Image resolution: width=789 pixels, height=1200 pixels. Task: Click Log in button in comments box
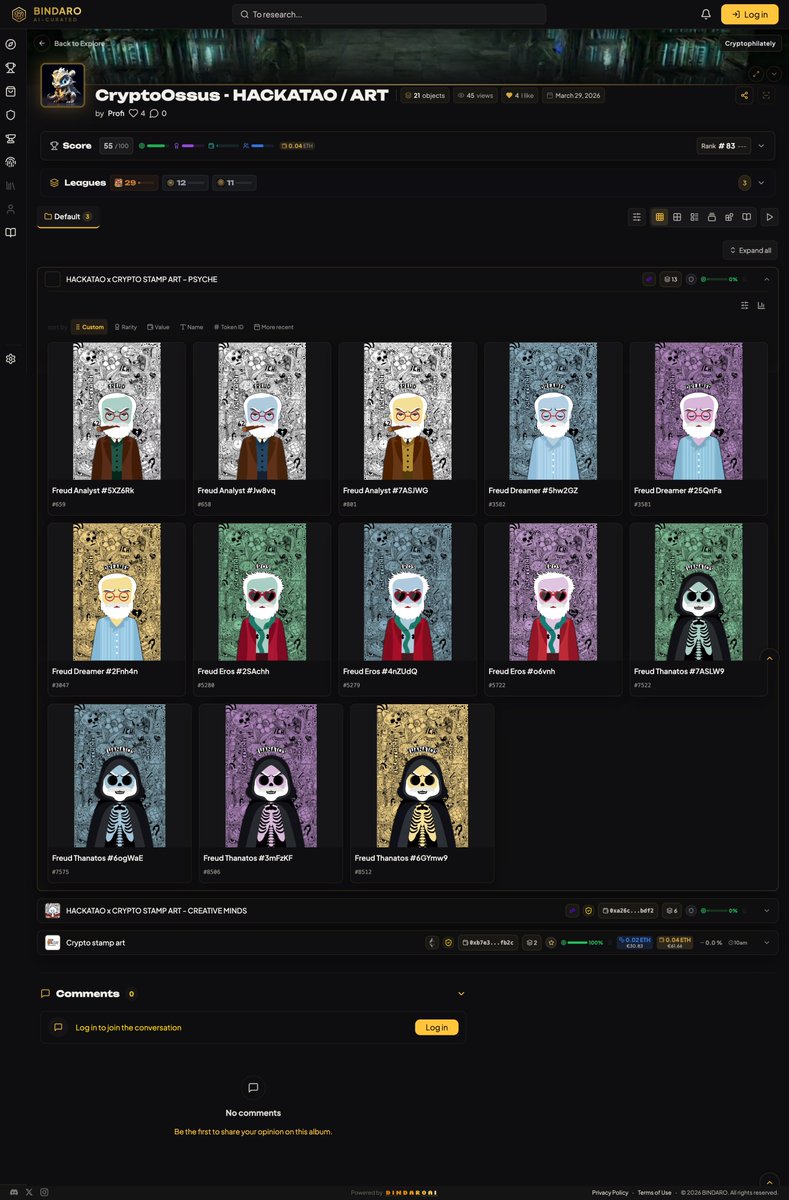[x=437, y=1027]
